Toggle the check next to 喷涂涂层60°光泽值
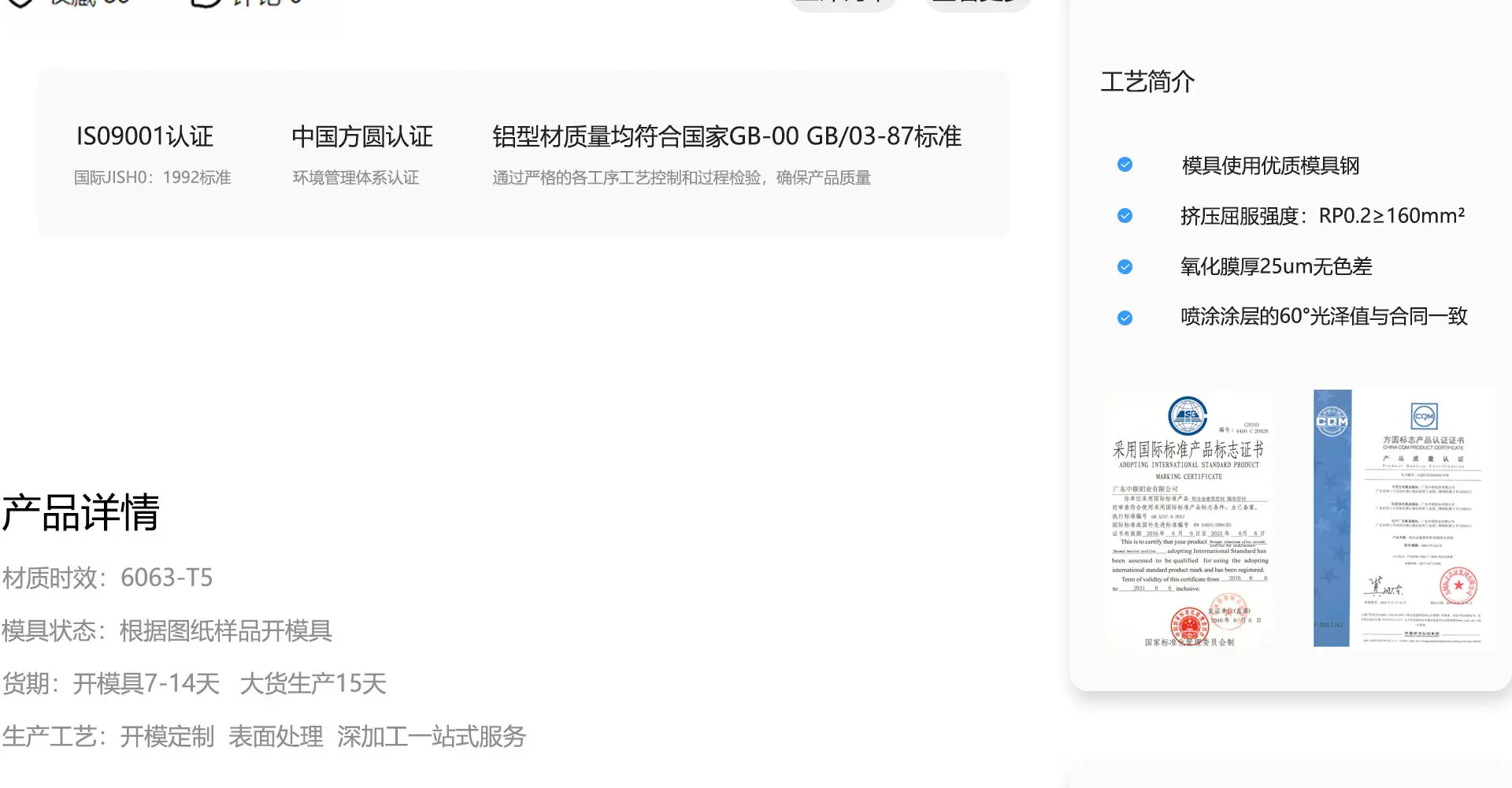This screenshot has height=788, width=1512. 1125,317
